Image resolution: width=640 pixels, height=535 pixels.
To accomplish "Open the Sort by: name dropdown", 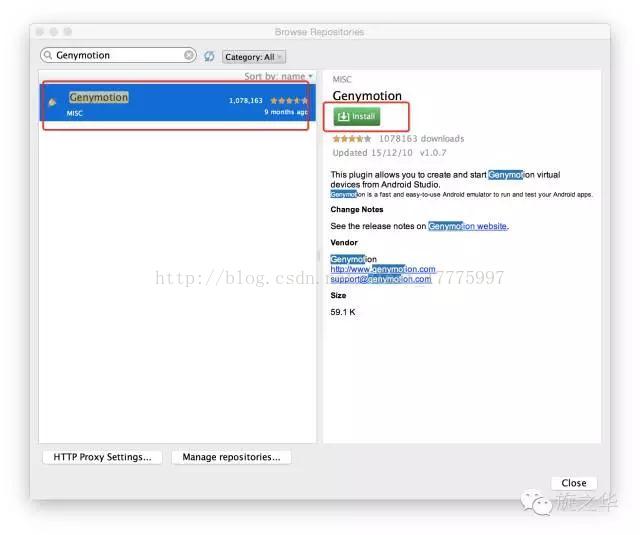I will pos(278,76).
